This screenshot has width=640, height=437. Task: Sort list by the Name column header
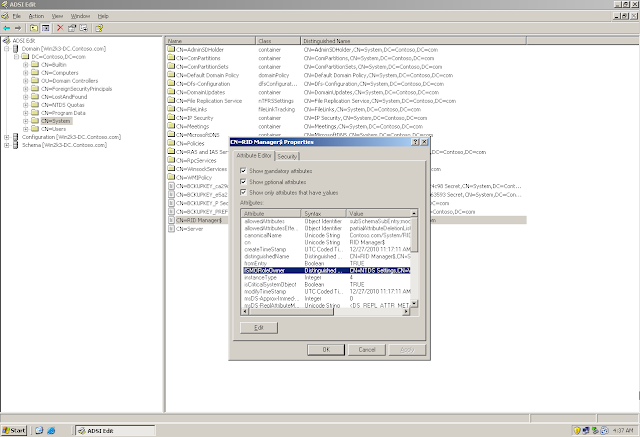(x=211, y=41)
